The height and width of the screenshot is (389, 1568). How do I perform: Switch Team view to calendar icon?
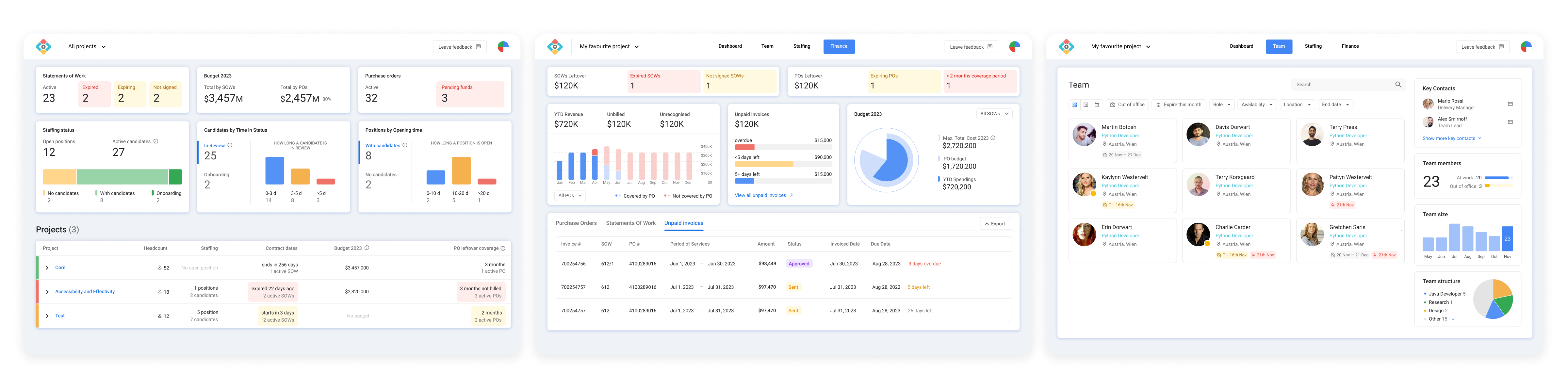pyautogui.click(x=1097, y=105)
